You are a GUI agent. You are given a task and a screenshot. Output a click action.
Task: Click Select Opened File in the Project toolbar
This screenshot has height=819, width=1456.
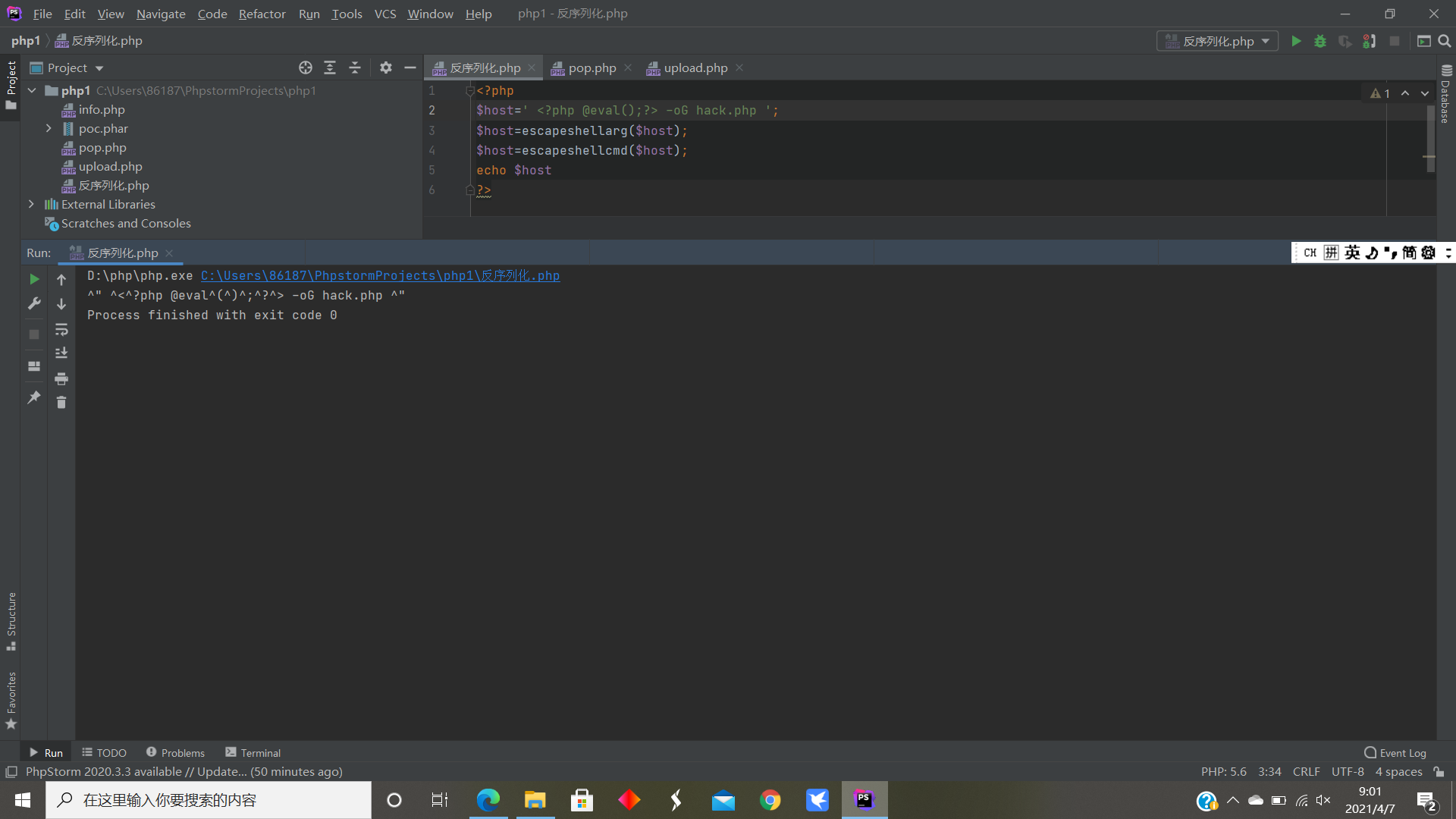pyautogui.click(x=306, y=67)
